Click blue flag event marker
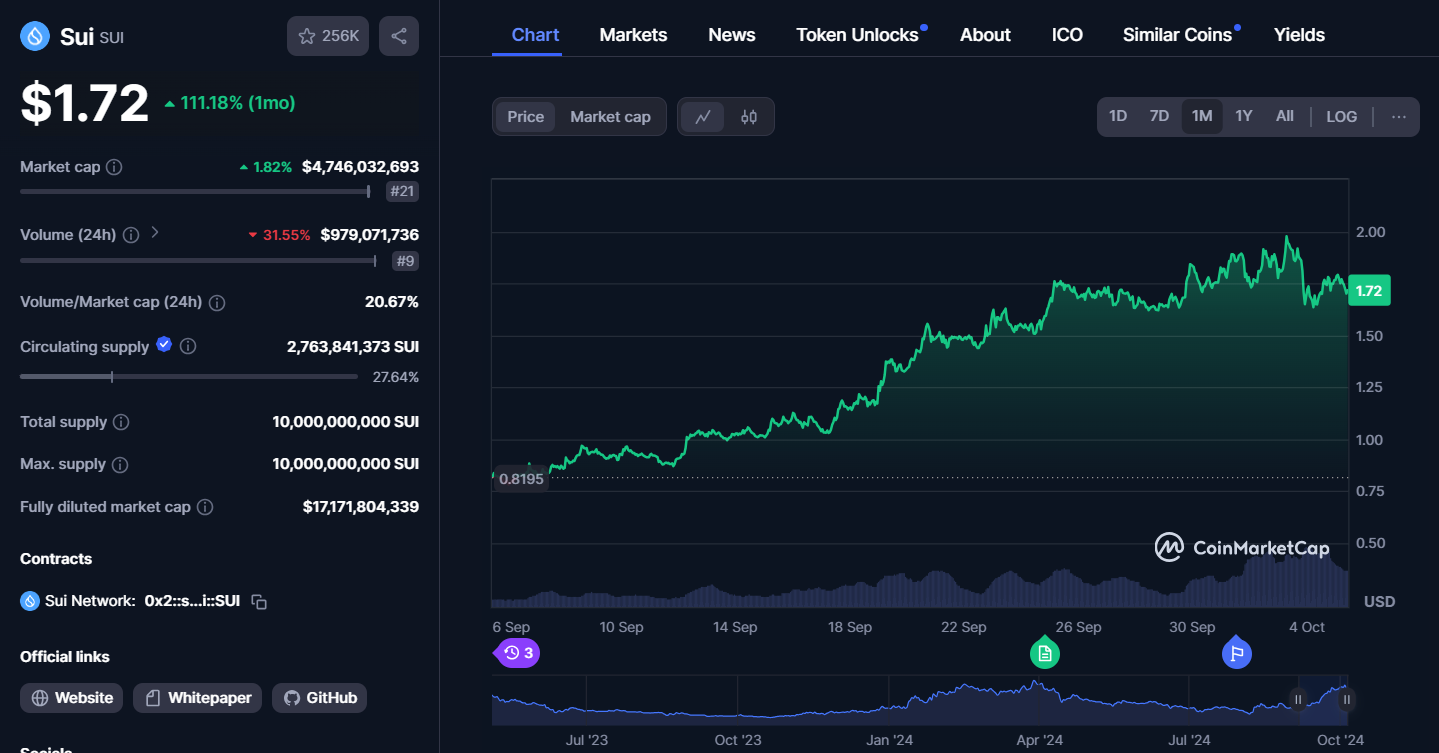The width and height of the screenshot is (1439, 753). (1237, 653)
